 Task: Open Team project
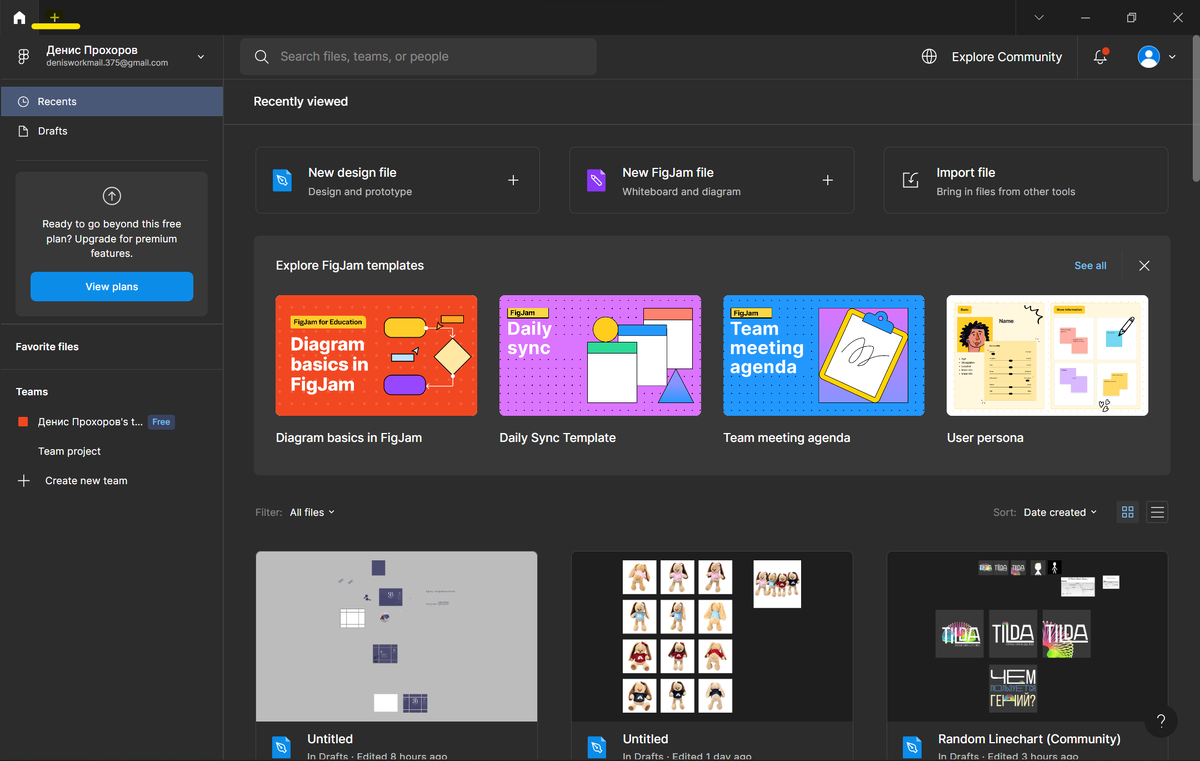click(69, 451)
